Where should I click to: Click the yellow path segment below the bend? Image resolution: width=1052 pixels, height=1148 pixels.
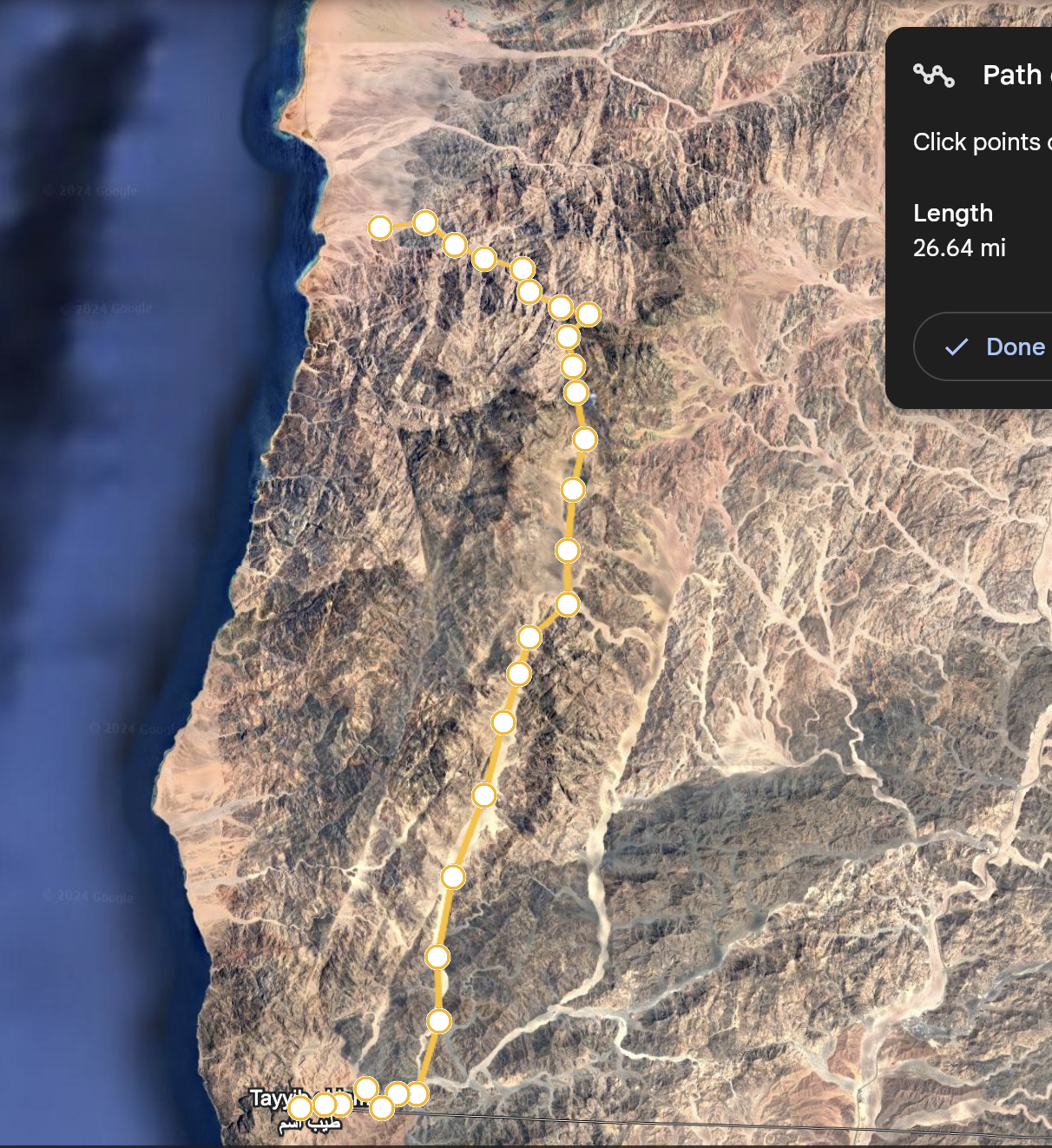click(x=549, y=621)
